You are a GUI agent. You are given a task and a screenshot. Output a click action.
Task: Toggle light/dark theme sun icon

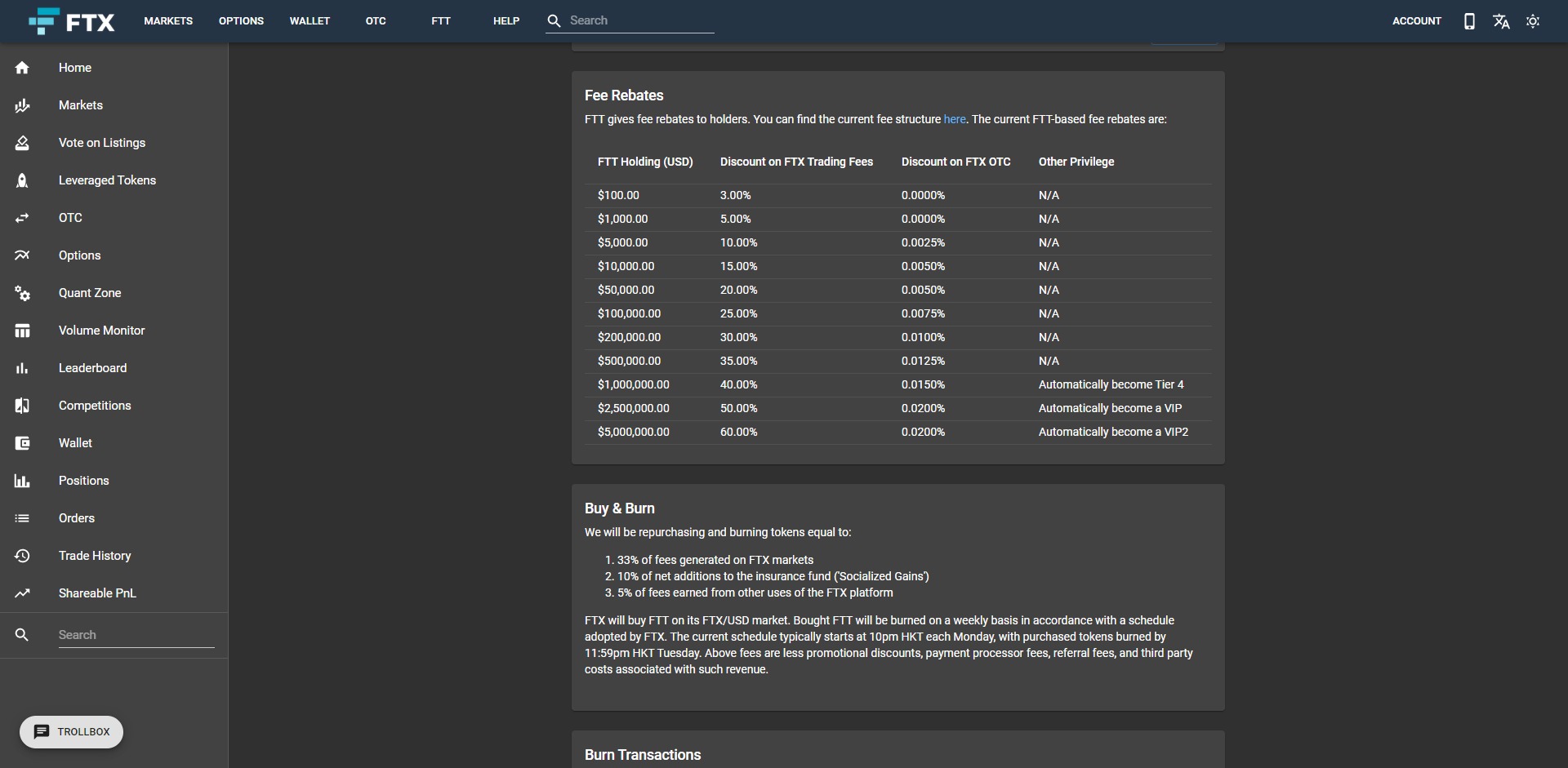1533,21
